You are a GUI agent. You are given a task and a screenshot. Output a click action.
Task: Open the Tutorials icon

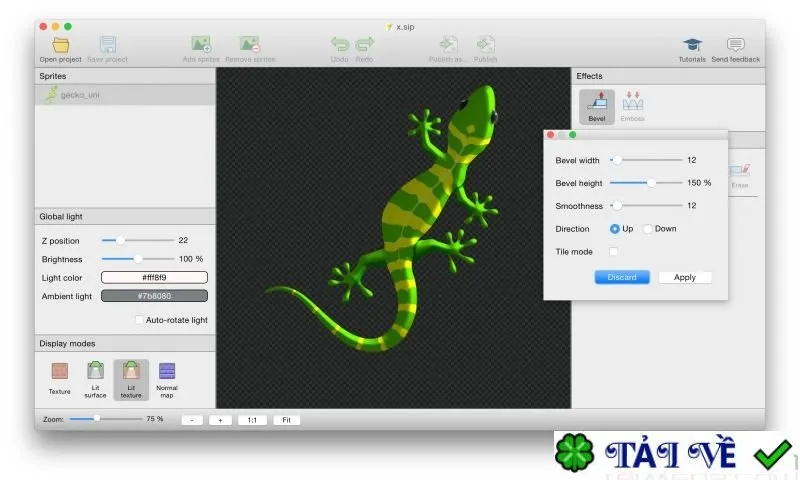click(692, 45)
